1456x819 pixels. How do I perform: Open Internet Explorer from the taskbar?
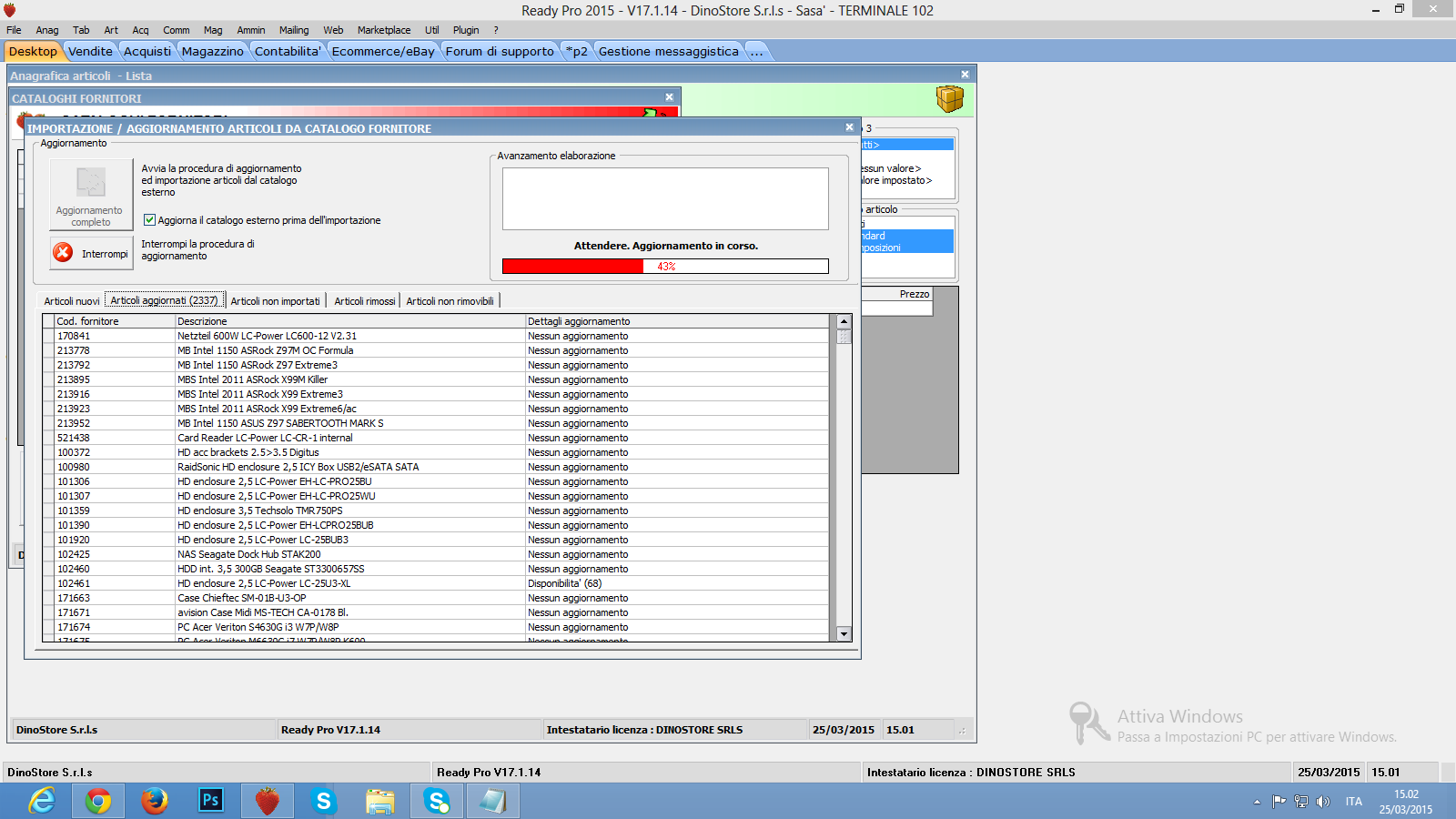click(x=42, y=801)
